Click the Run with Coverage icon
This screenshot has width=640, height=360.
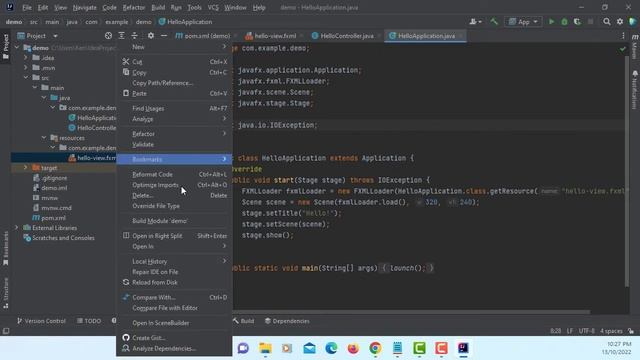click(577, 22)
